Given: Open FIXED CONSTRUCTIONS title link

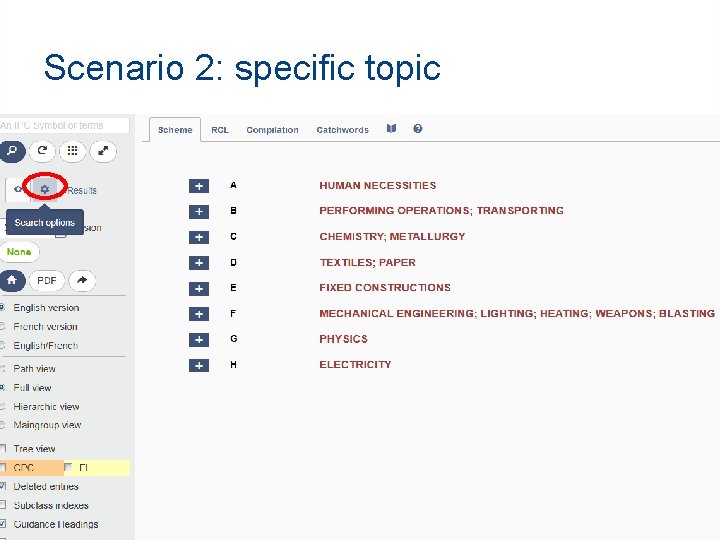Looking at the screenshot, I should 385,287.
